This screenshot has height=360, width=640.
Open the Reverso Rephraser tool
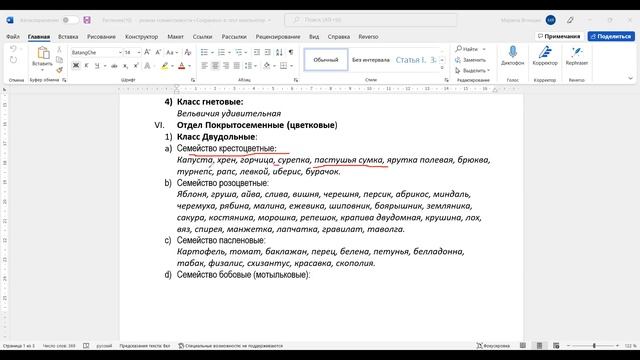tap(577, 55)
